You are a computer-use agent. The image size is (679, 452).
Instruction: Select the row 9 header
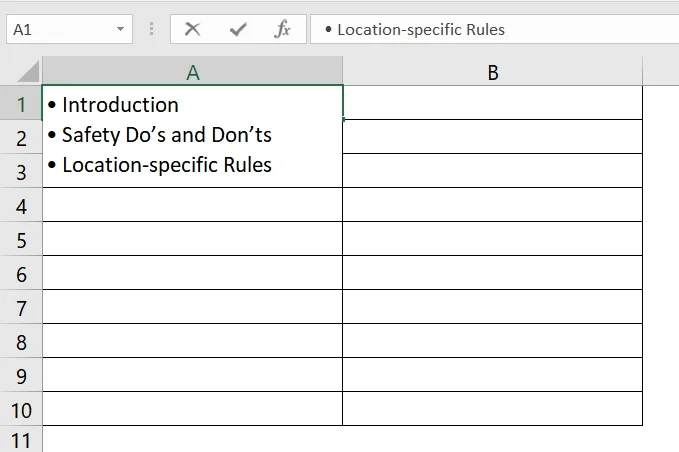coord(21,375)
